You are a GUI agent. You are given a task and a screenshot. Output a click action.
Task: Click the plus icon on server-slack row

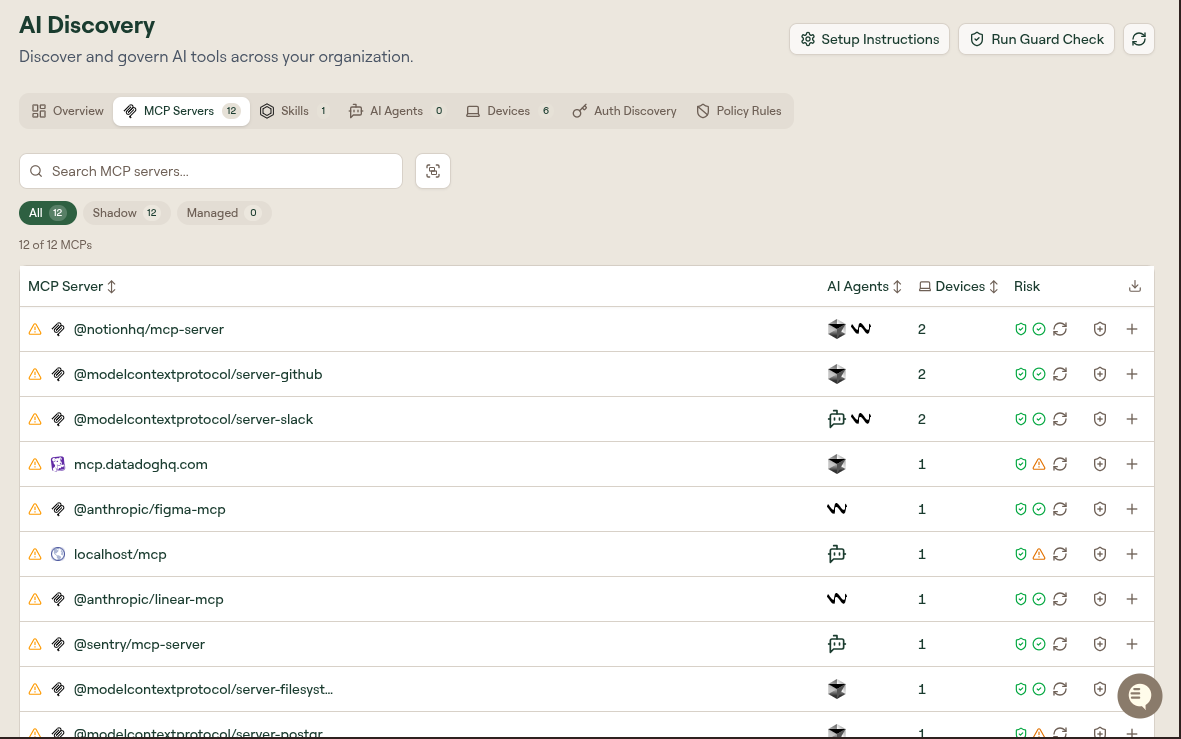(1132, 419)
